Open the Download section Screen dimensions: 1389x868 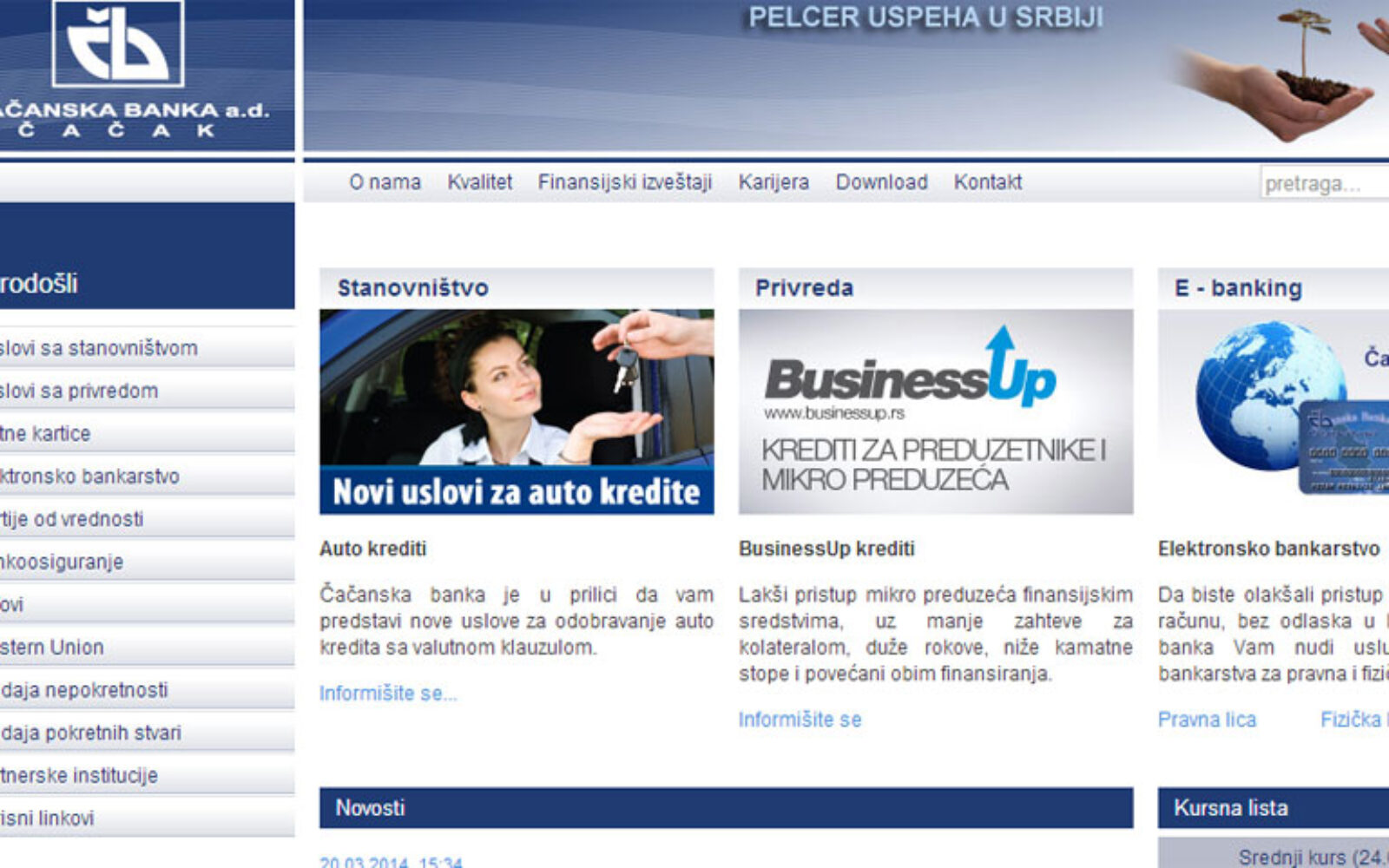click(881, 182)
